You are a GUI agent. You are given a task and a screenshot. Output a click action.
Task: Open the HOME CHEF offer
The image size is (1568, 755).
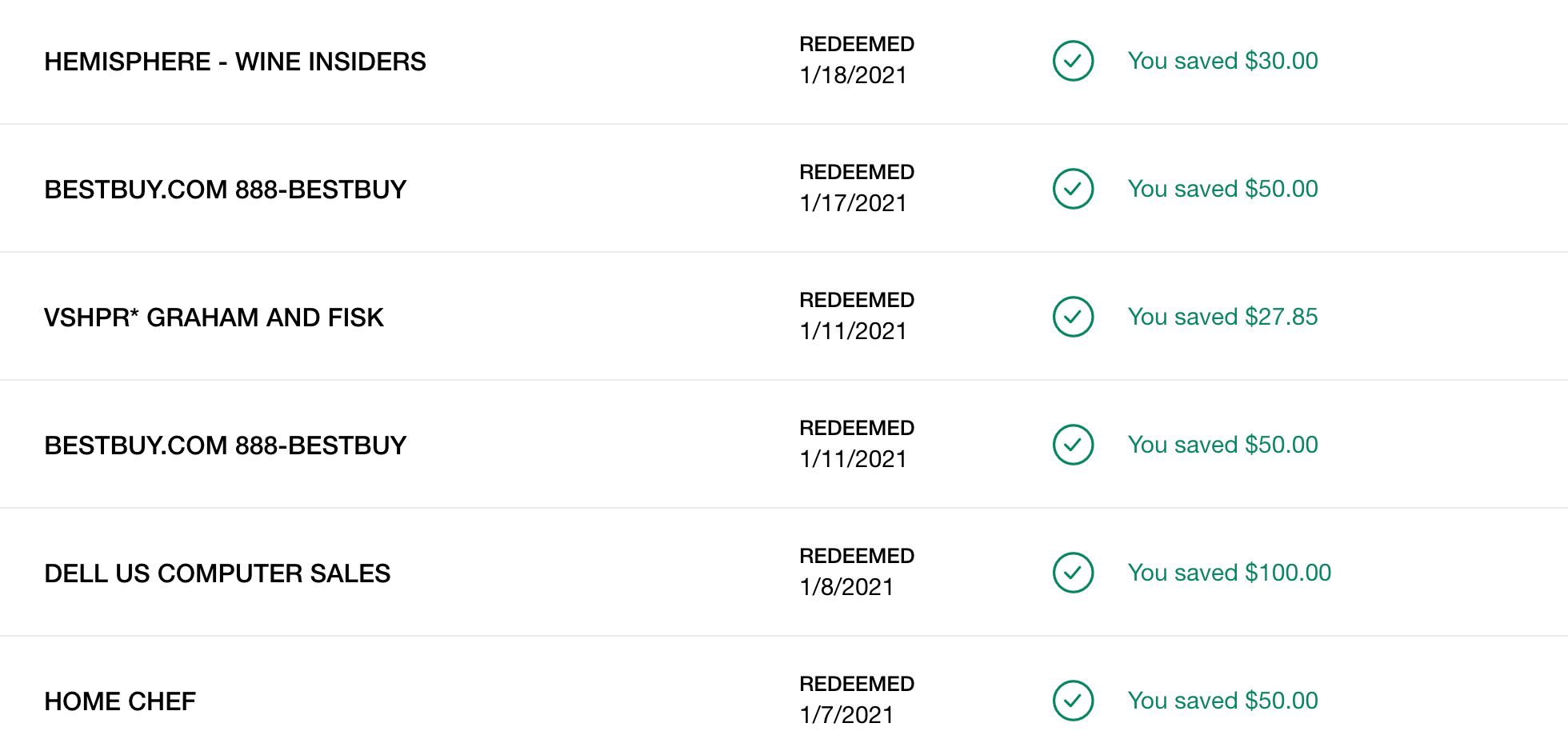120,701
